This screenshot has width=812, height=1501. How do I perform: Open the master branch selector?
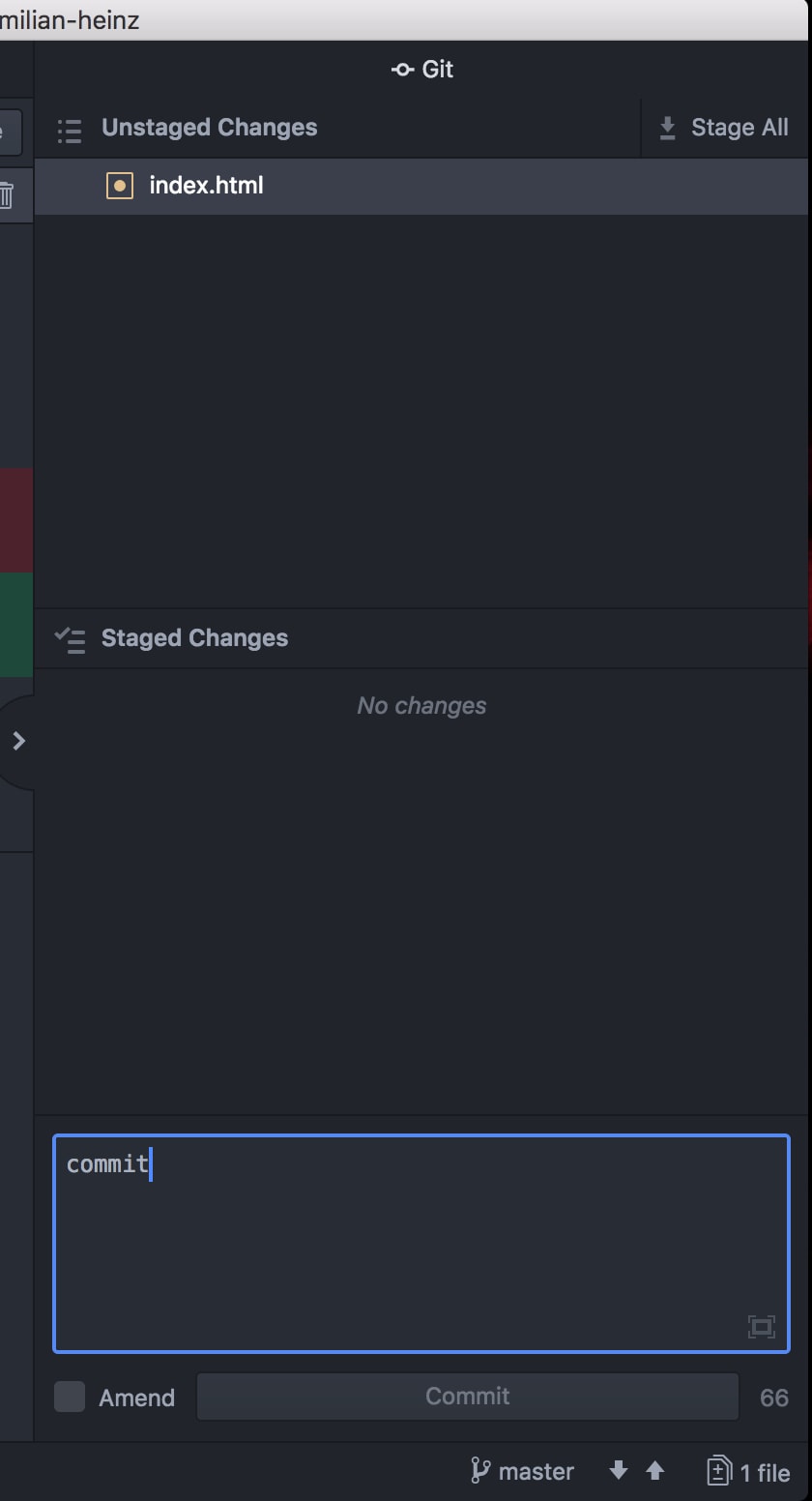(x=523, y=1471)
